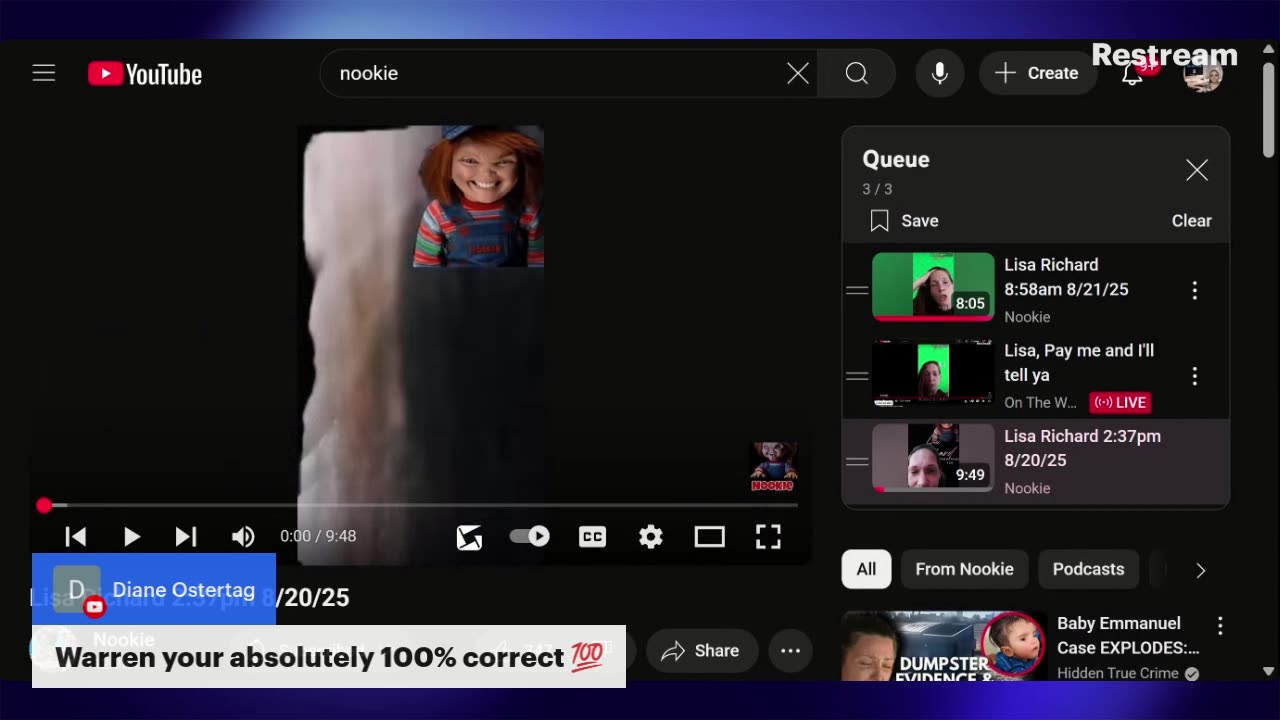1280x720 pixels.
Task: Select the Podcasts filter chip
Action: [x=1088, y=569]
